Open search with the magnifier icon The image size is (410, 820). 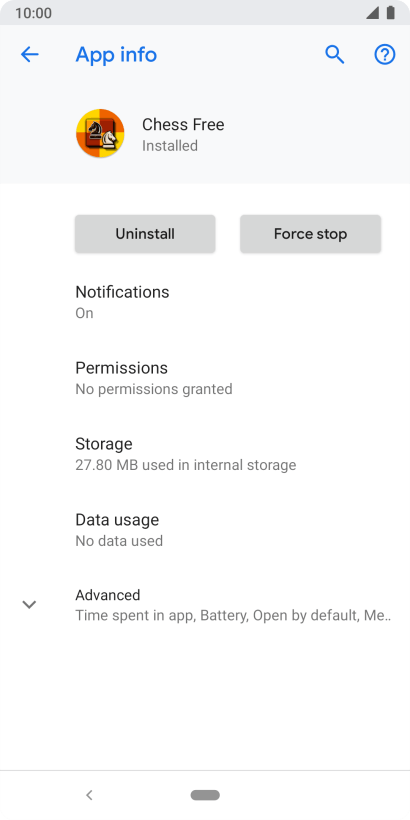335,54
